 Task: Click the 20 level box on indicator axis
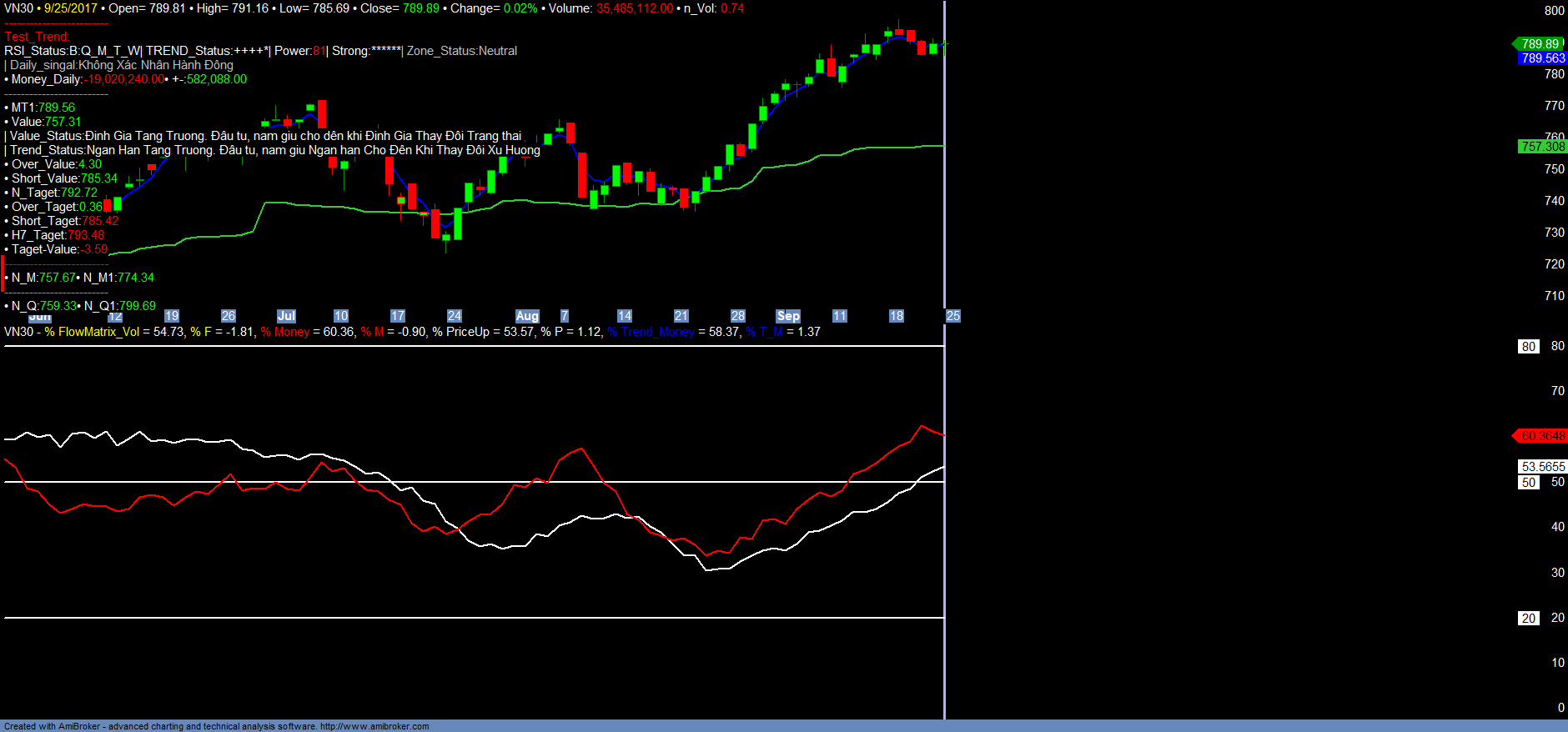1528,619
